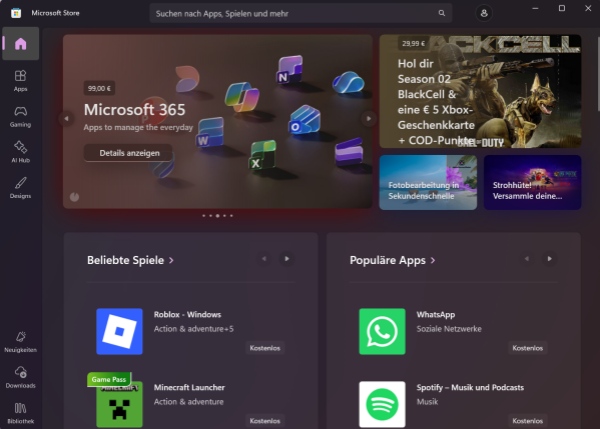Open the Spotify app icon

pos(382,404)
